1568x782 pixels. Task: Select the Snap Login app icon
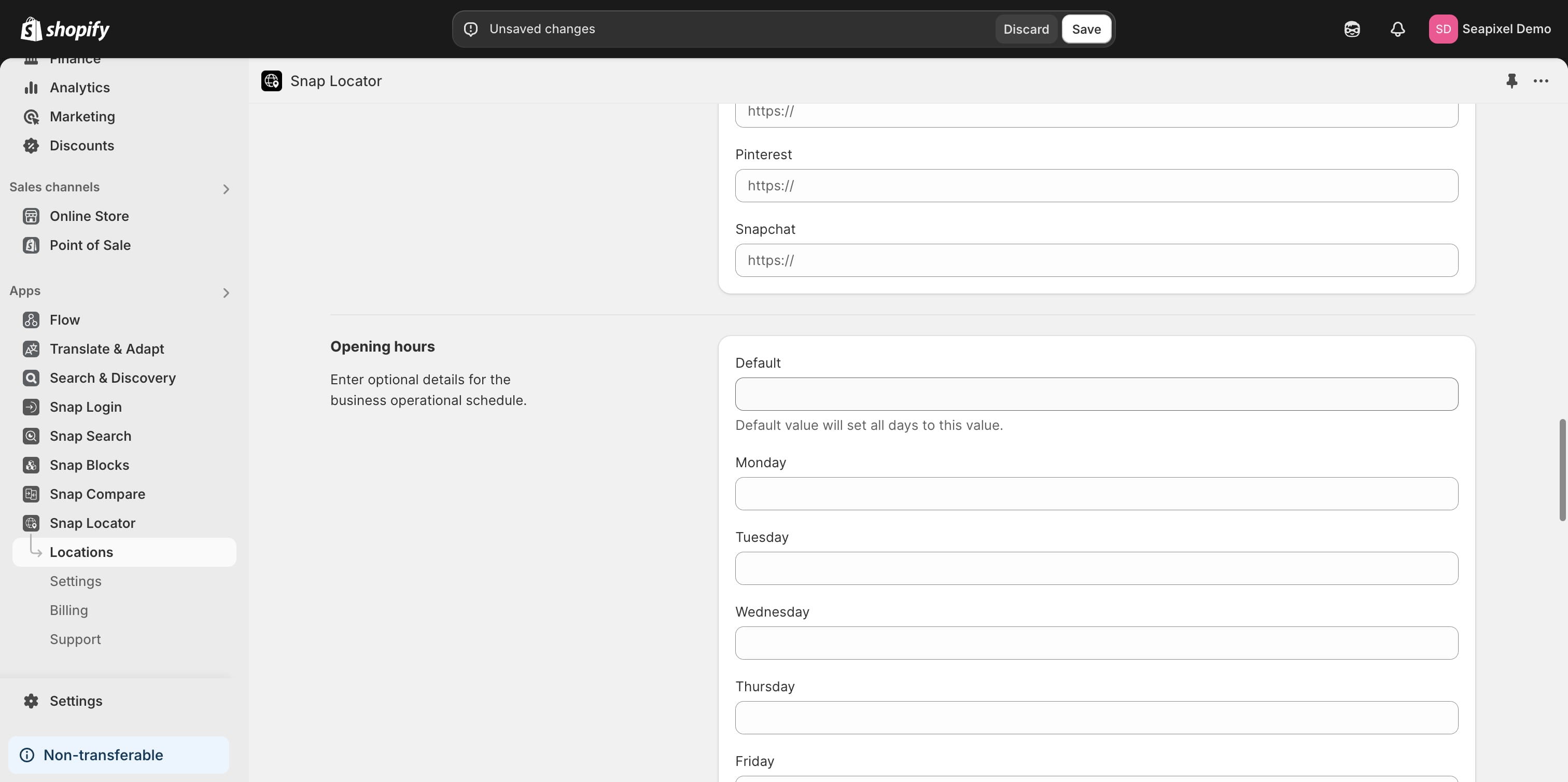click(31, 407)
